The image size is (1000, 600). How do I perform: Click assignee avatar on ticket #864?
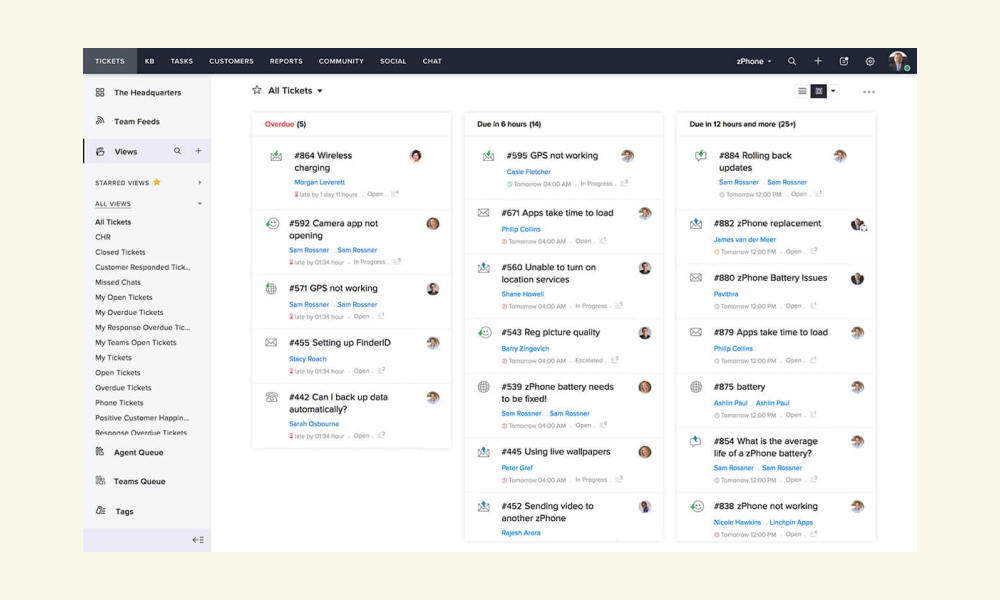[416, 156]
